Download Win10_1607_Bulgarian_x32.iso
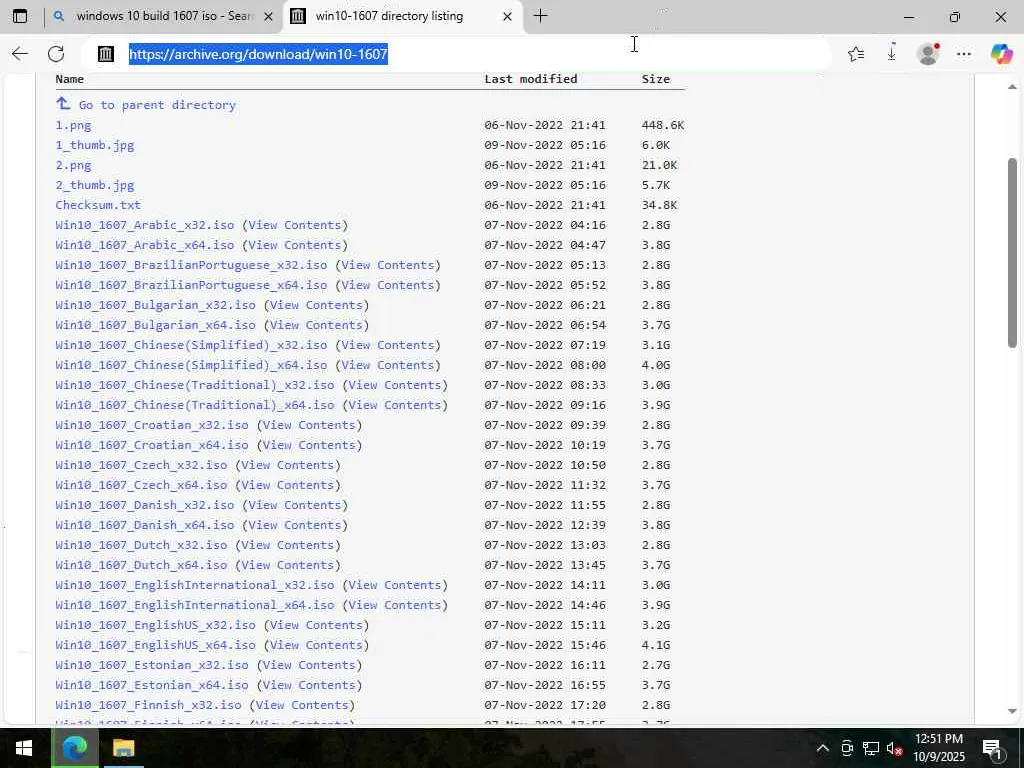Viewport: 1024px width, 768px height. (155, 305)
